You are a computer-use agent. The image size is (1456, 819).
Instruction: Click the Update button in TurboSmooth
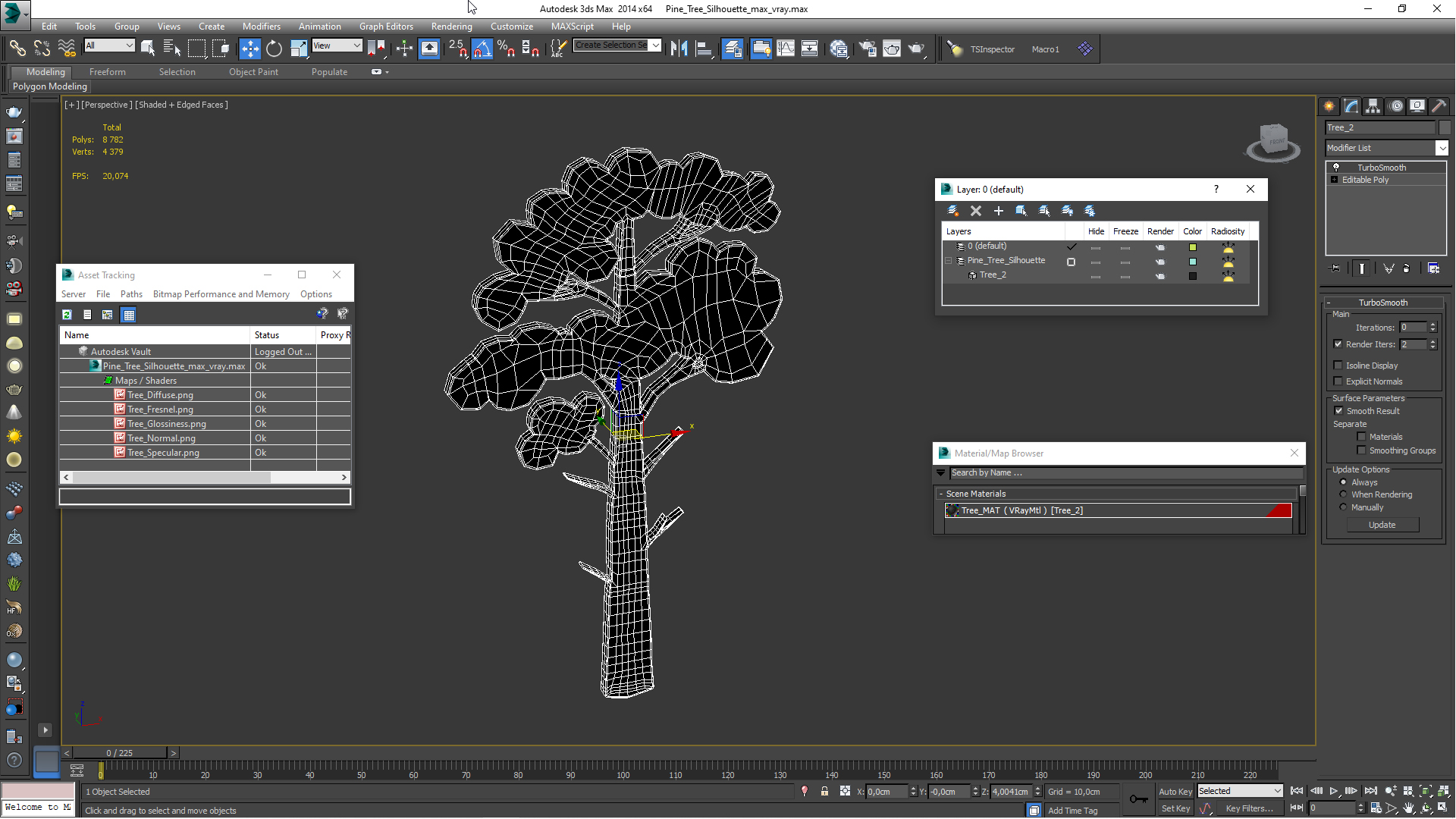[1382, 525]
